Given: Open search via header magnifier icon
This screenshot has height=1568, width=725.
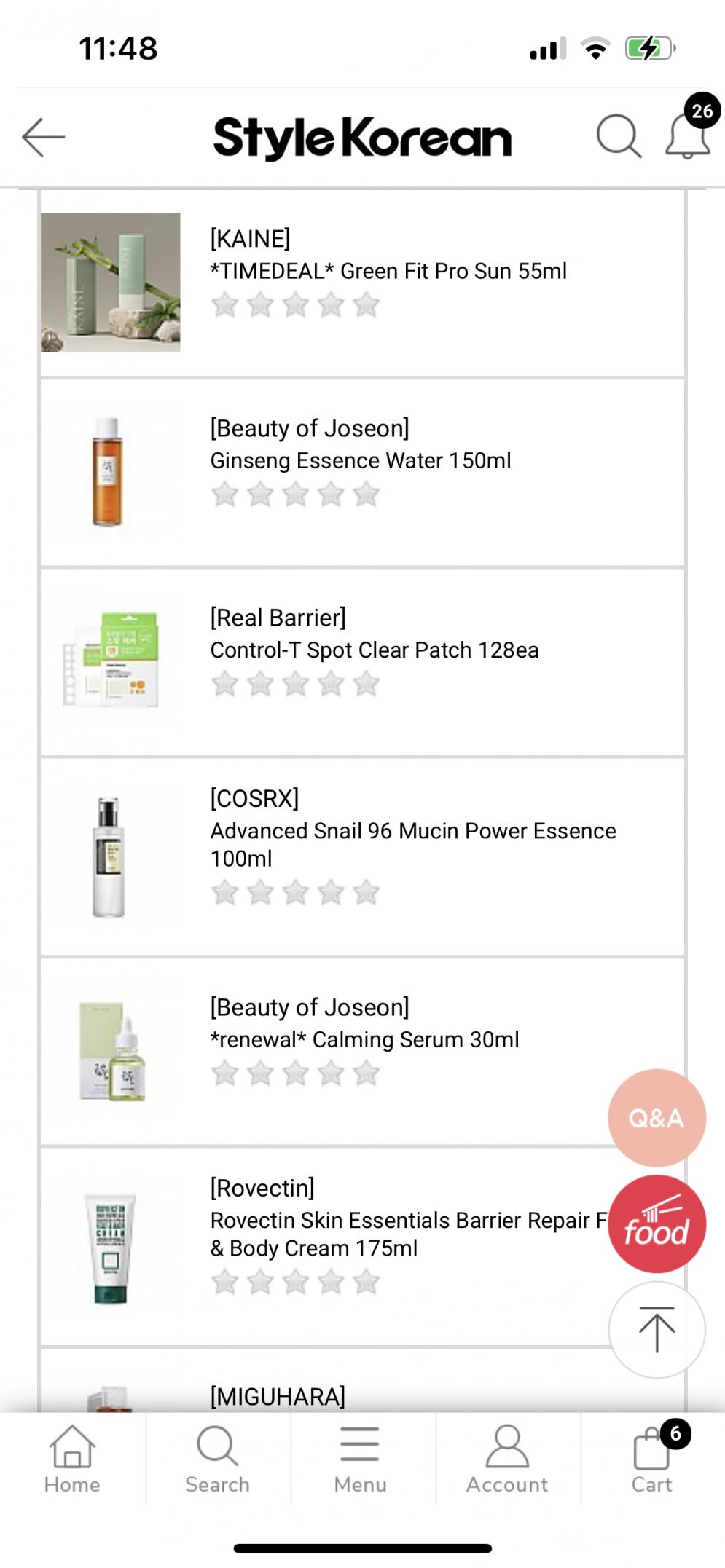Looking at the screenshot, I should (x=619, y=135).
